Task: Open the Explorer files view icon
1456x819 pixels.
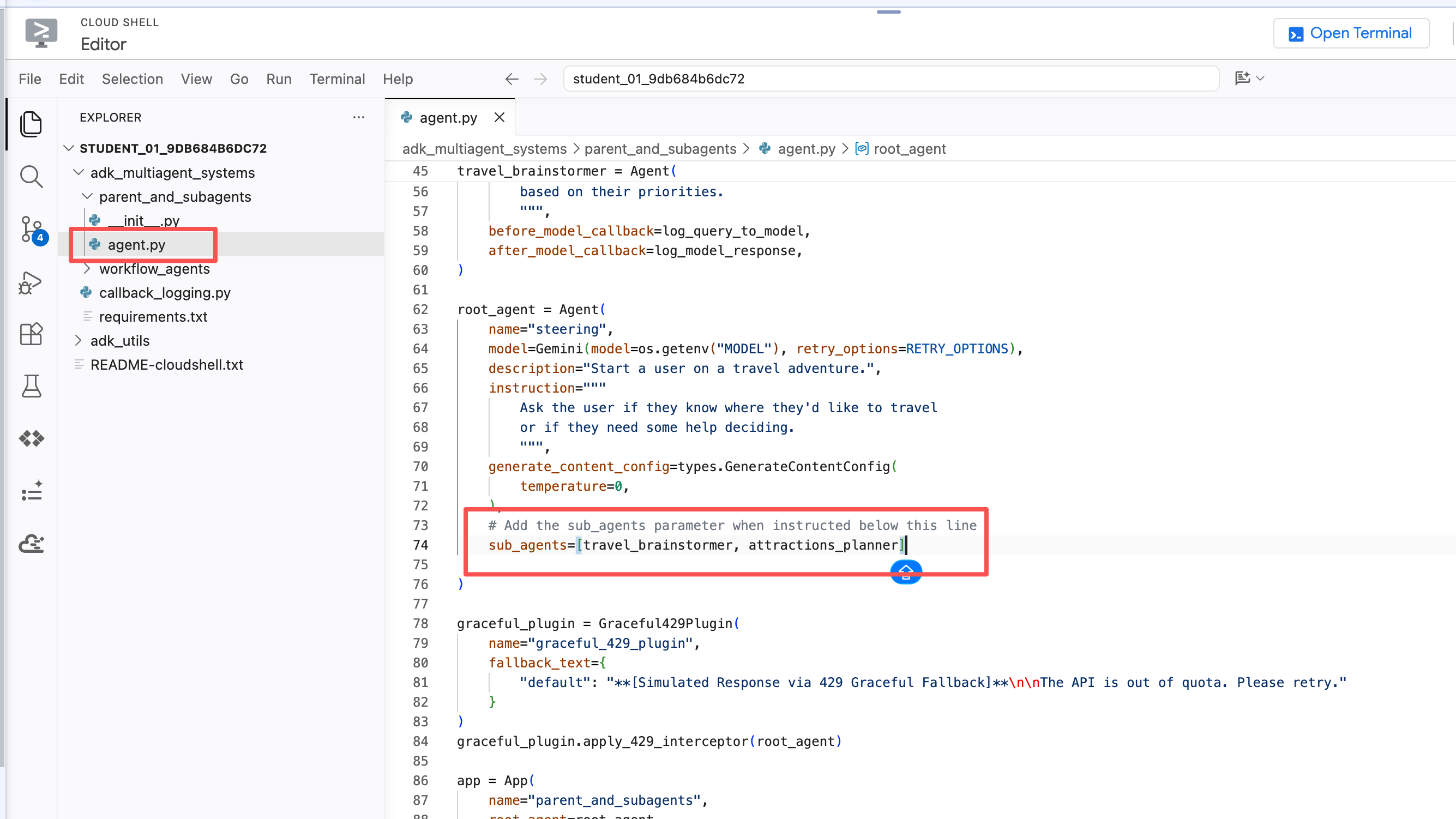Action: tap(31, 124)
